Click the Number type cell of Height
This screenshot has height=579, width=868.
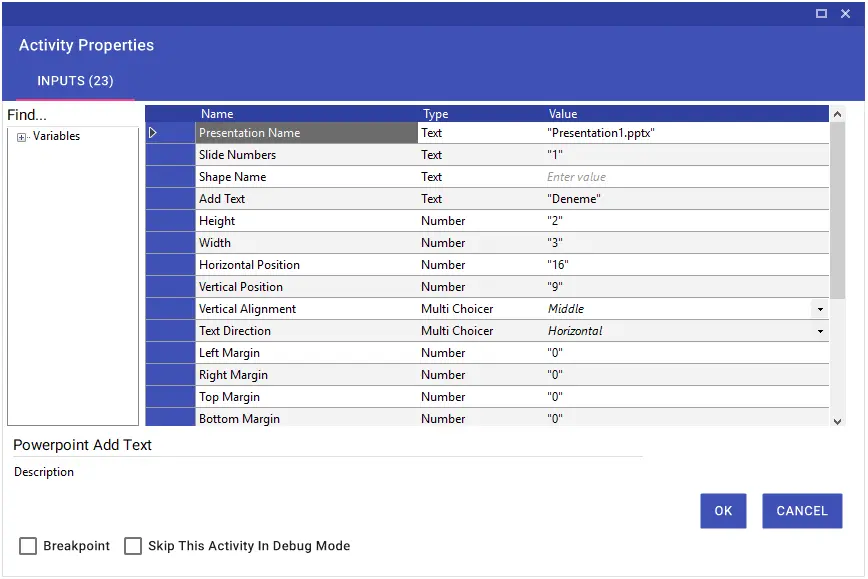click(481, 221)
